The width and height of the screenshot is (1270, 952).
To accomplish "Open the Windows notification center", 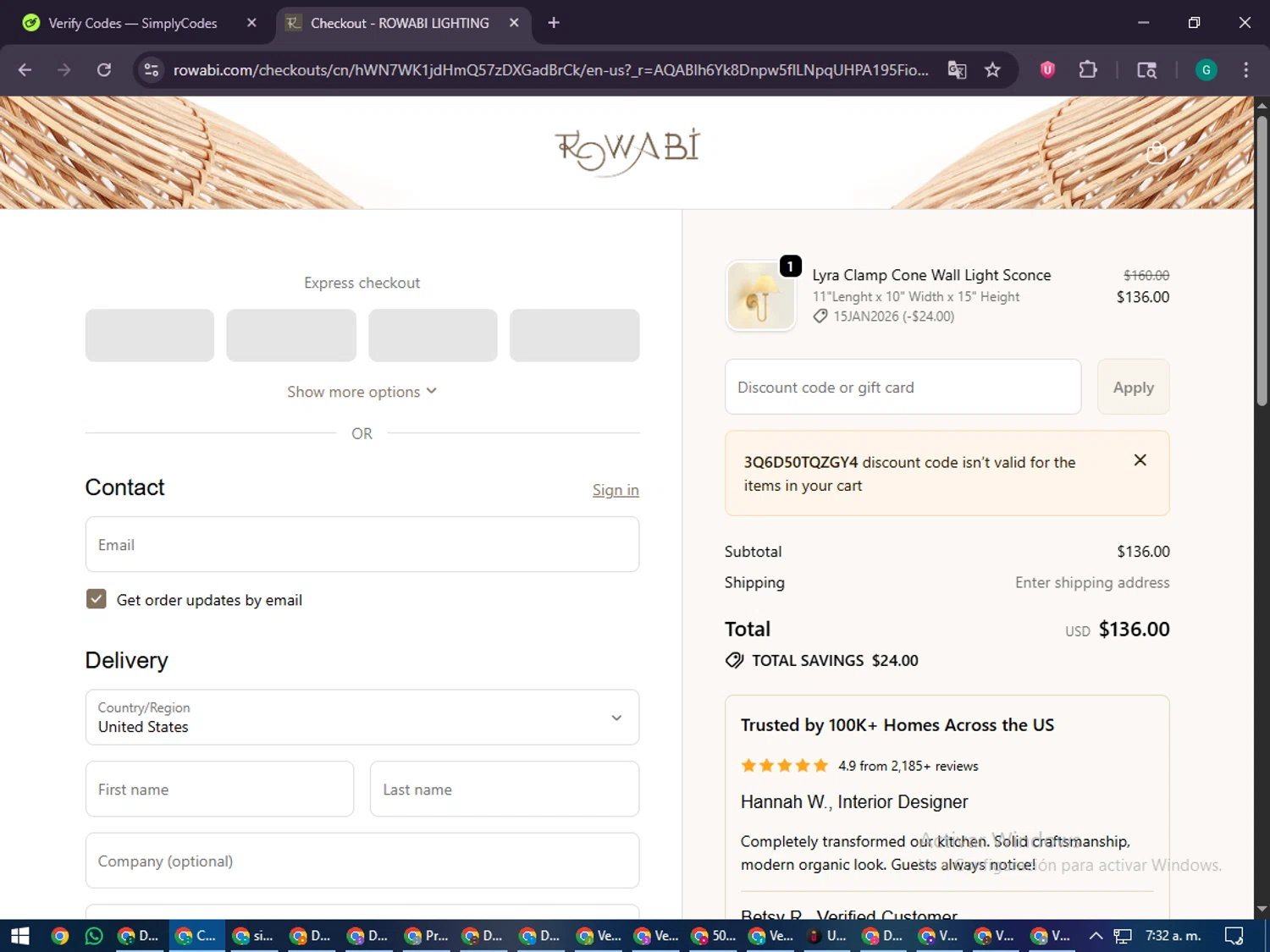I will pos(1234,936).
